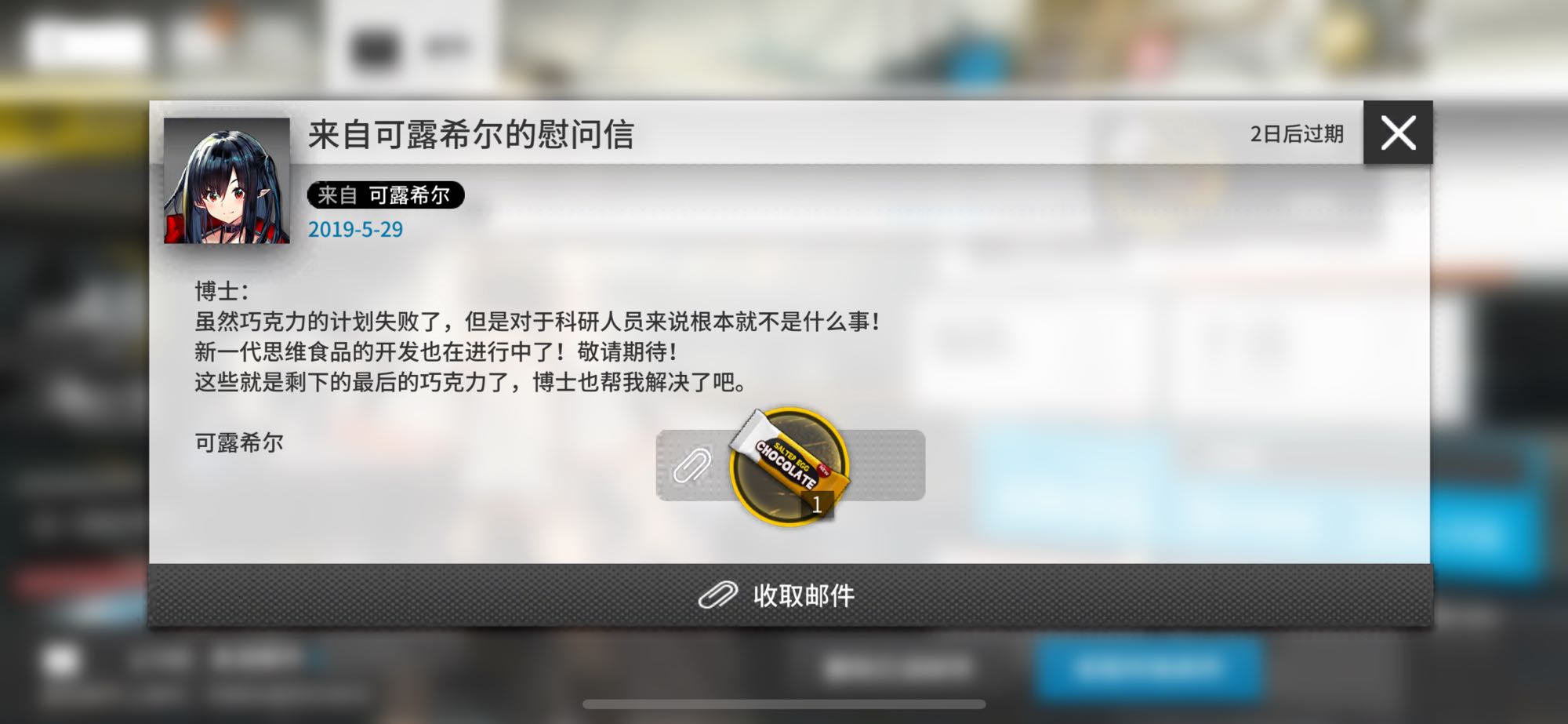Click the greeting 博士: in the letter
Screen dimensions: 1568x724
click(x=222, y=291)
